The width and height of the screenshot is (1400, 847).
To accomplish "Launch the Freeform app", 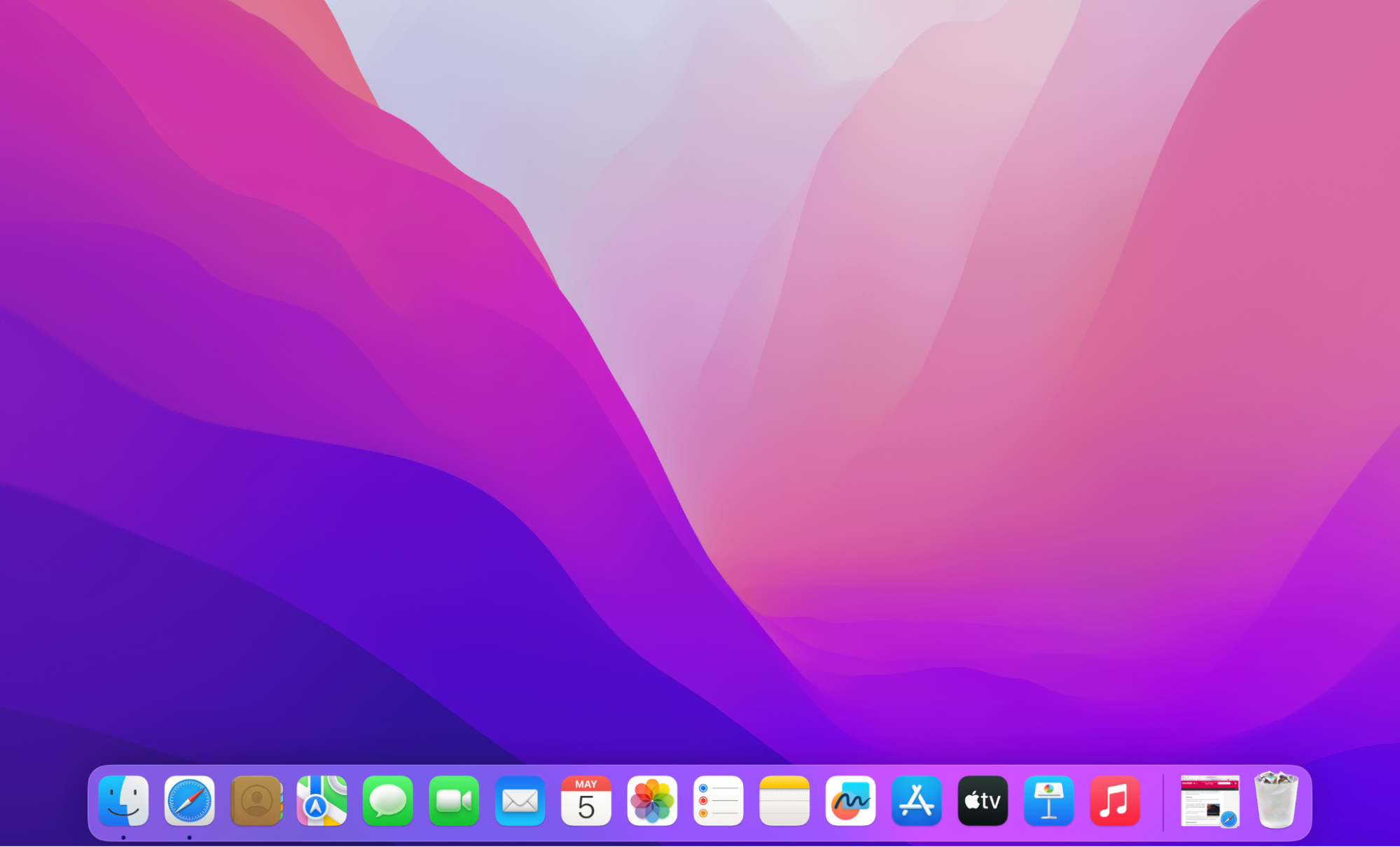I will point(850,801).
